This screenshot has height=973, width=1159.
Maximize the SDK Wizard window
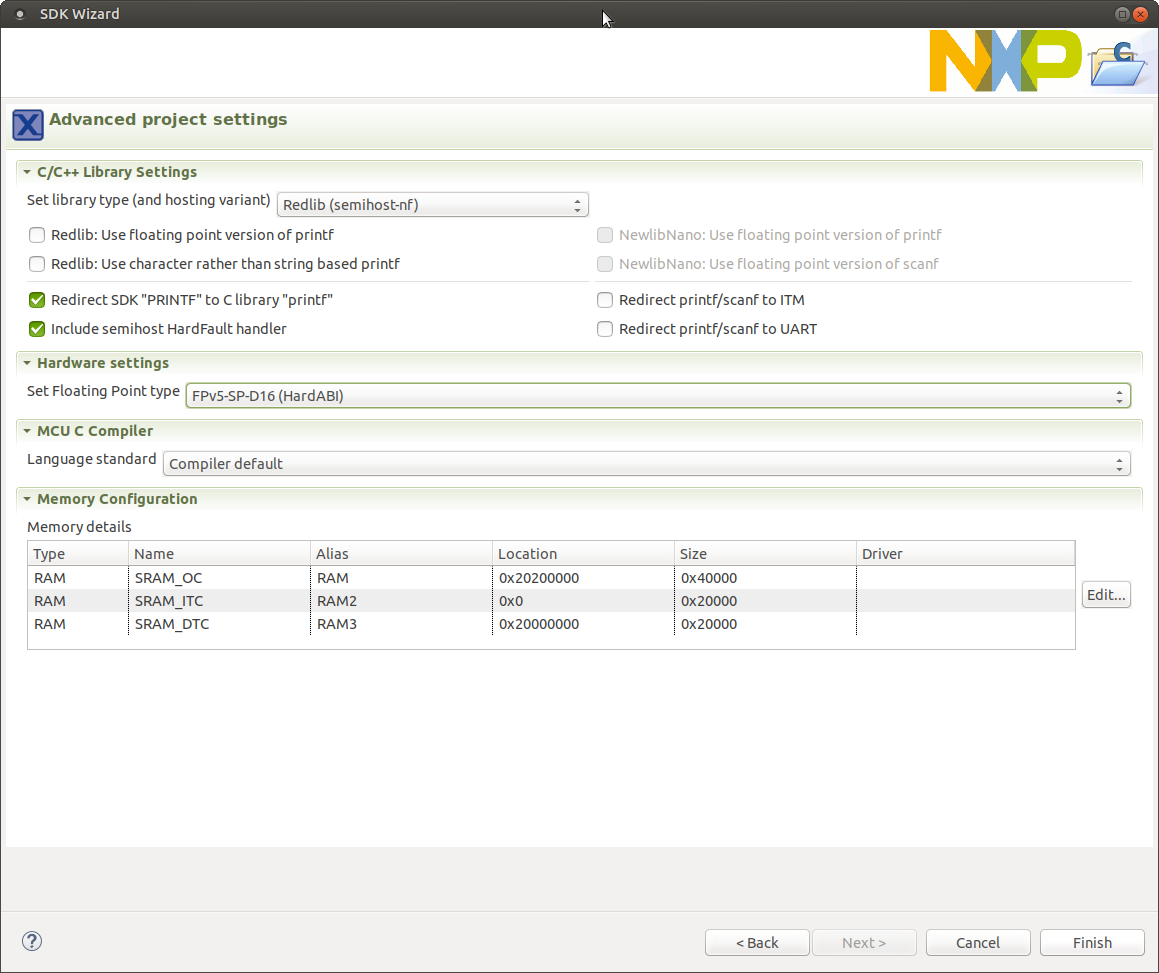[1122, 14]
